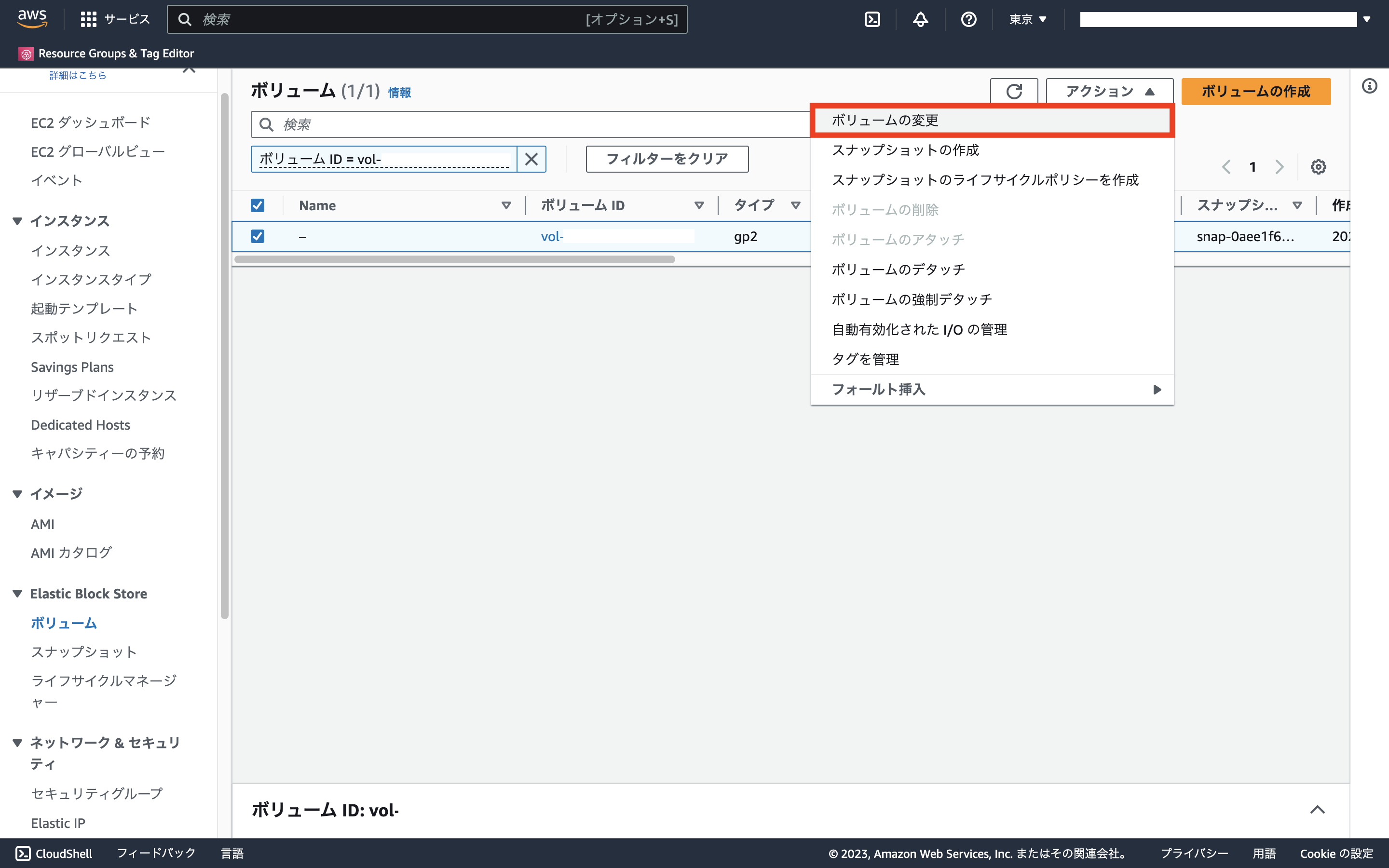1389x868 pixels.
Task: Choose タグを管理 in the actions menu
Action: point(866,359)
